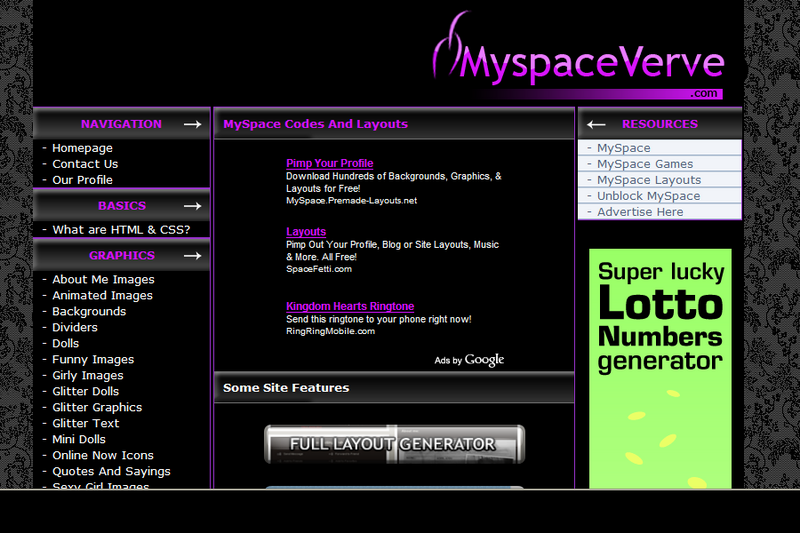Image resolution: width=800 pixels, height=533 pixels.
Task: View Funny Images section
Action: coord(93,360)
